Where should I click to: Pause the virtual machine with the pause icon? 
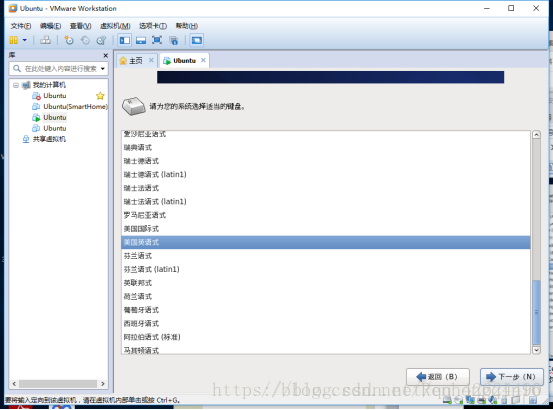tap(13, 40)
